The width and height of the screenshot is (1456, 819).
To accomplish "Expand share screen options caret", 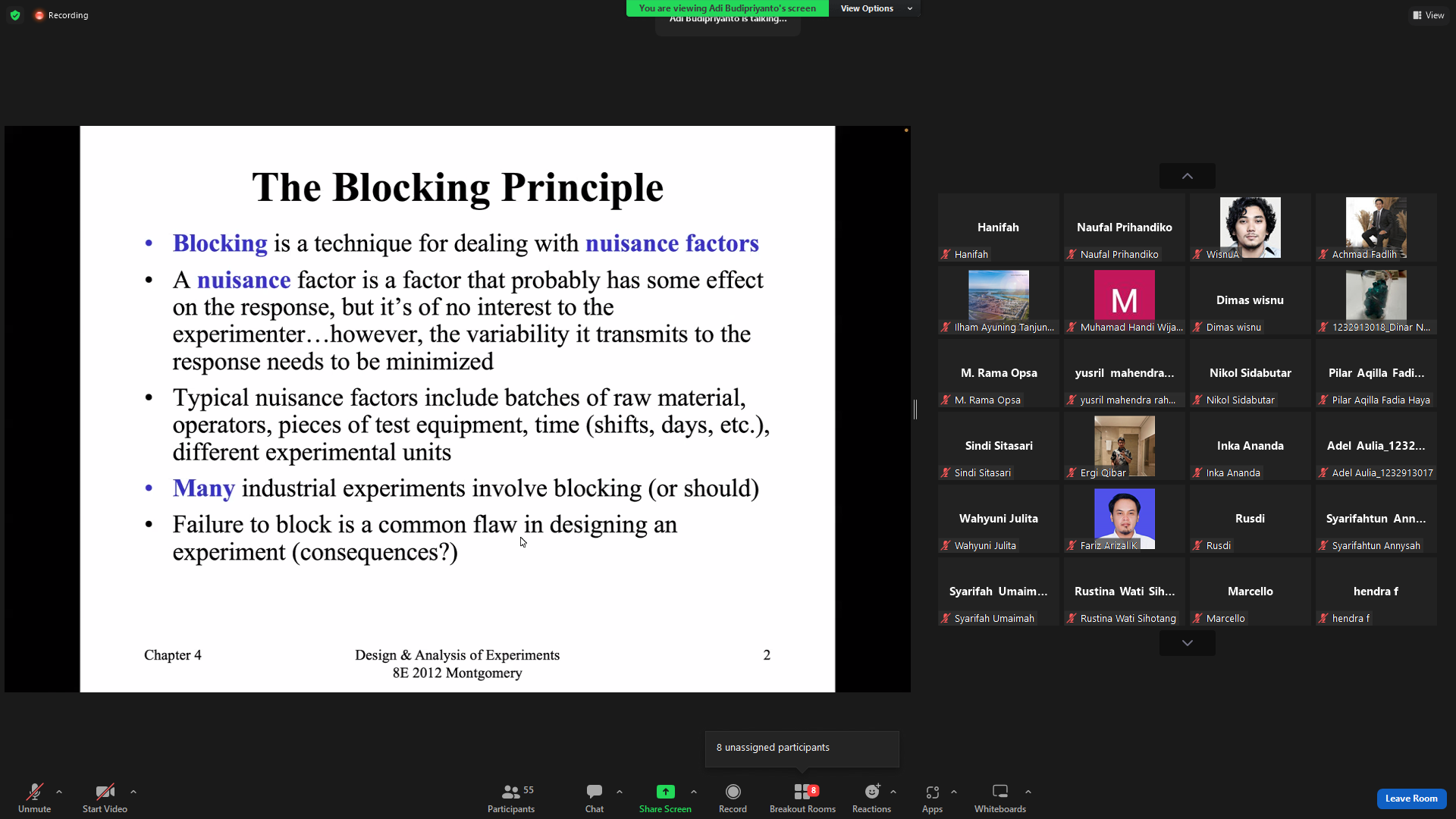I will pyautogui.click(x=694, y=792).
